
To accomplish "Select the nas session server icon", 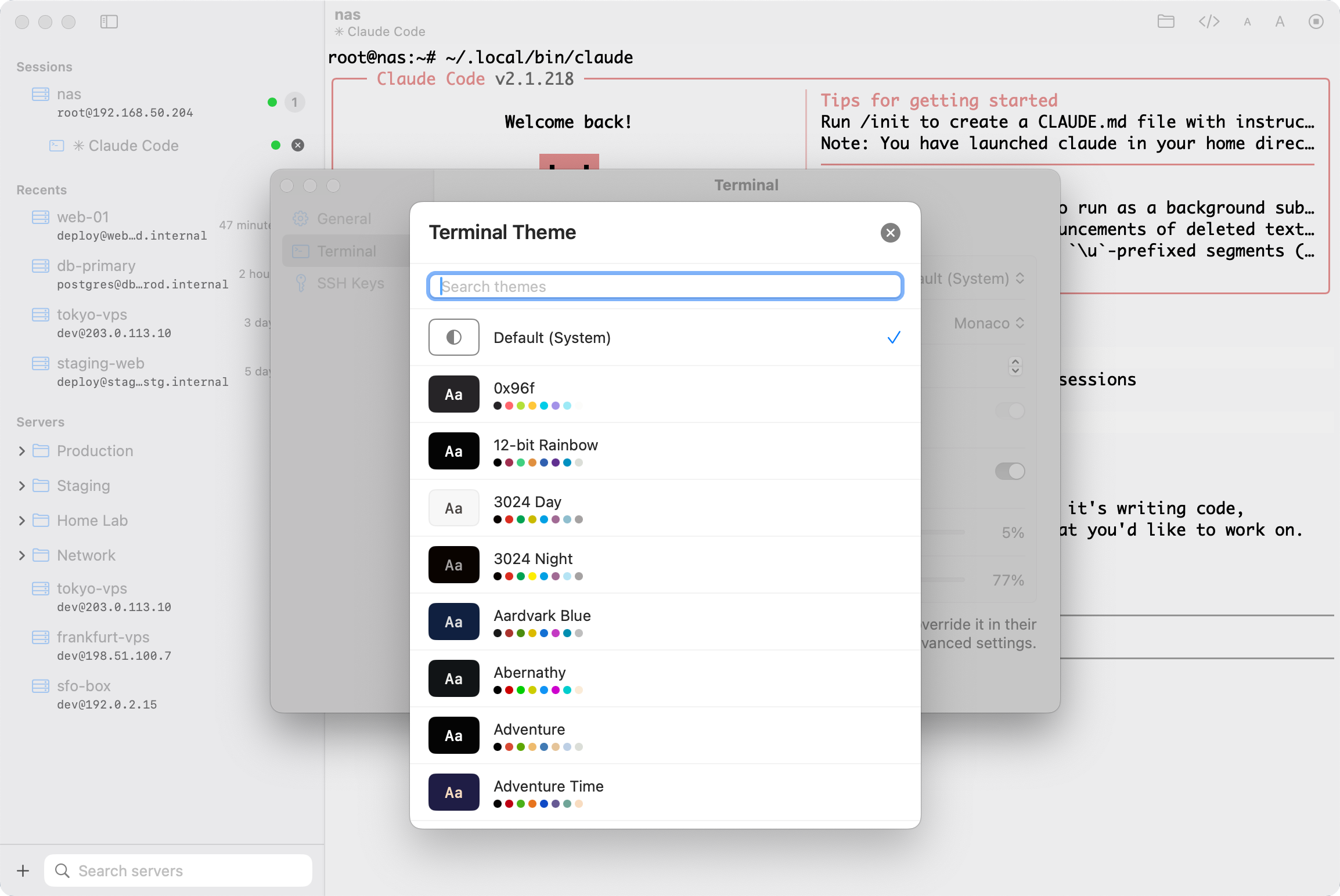I will click(41, 94).
